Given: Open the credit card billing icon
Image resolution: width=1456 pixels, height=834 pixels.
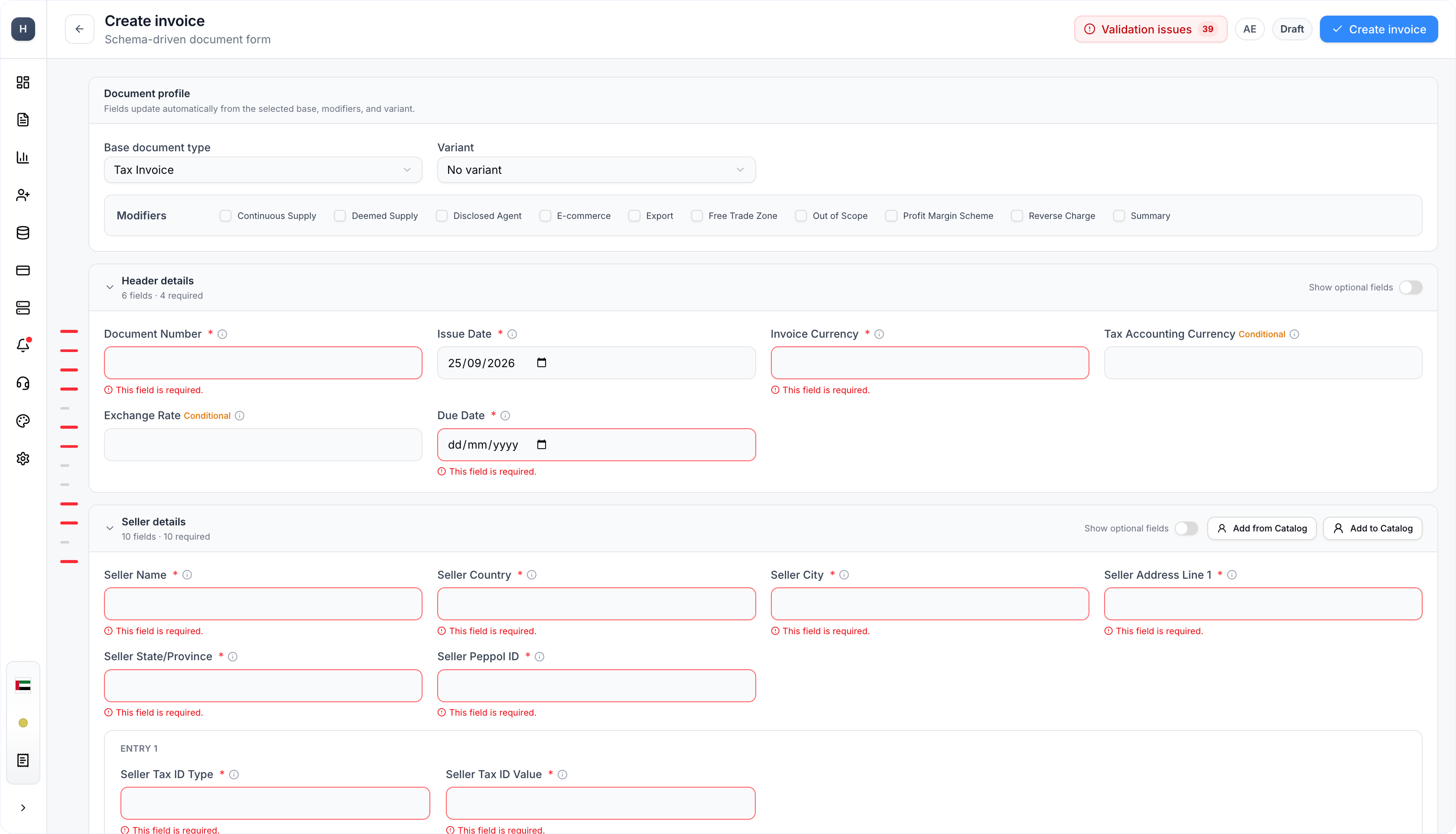Looking at the screenshot, I should [x=23, y=270].
